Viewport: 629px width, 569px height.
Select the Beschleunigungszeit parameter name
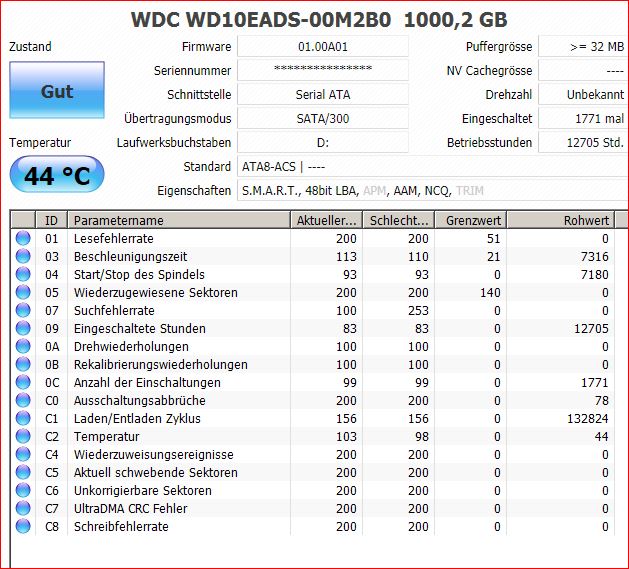click(x=130, y=256)
